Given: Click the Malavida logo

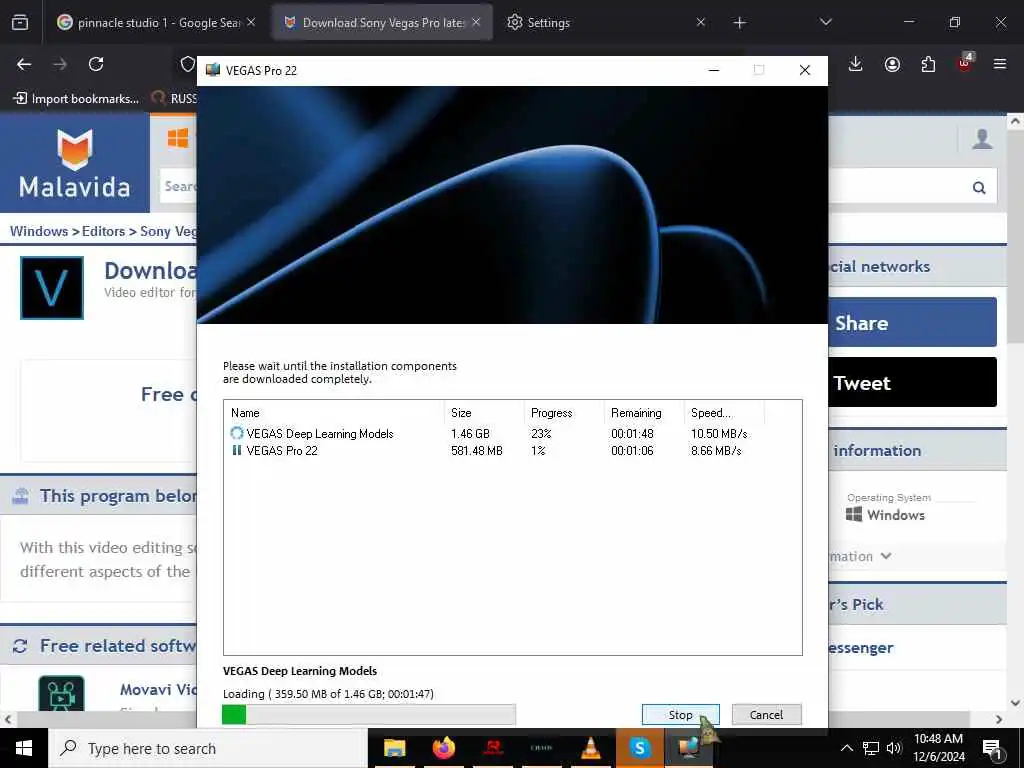Looking at the screenshot, I should point(74,163).
